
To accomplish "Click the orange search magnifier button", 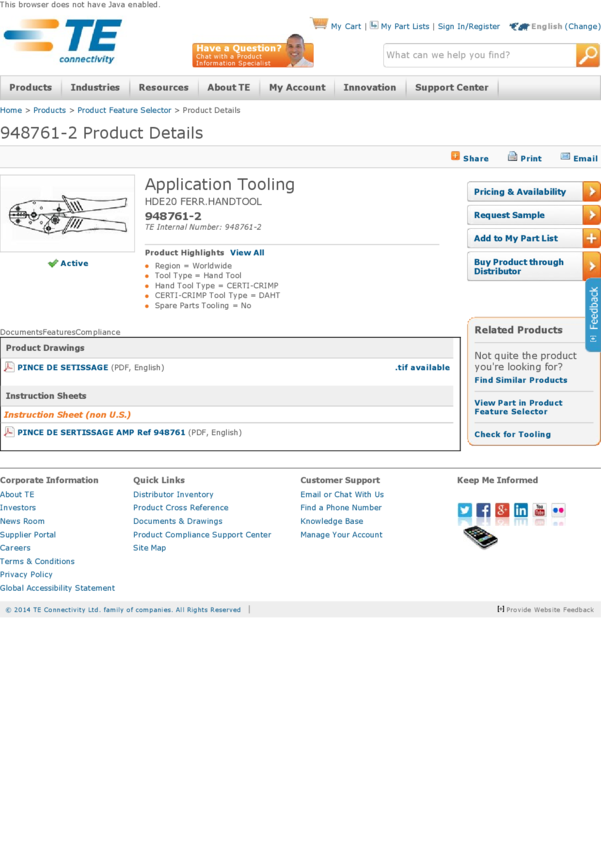I will click(588, 56).
